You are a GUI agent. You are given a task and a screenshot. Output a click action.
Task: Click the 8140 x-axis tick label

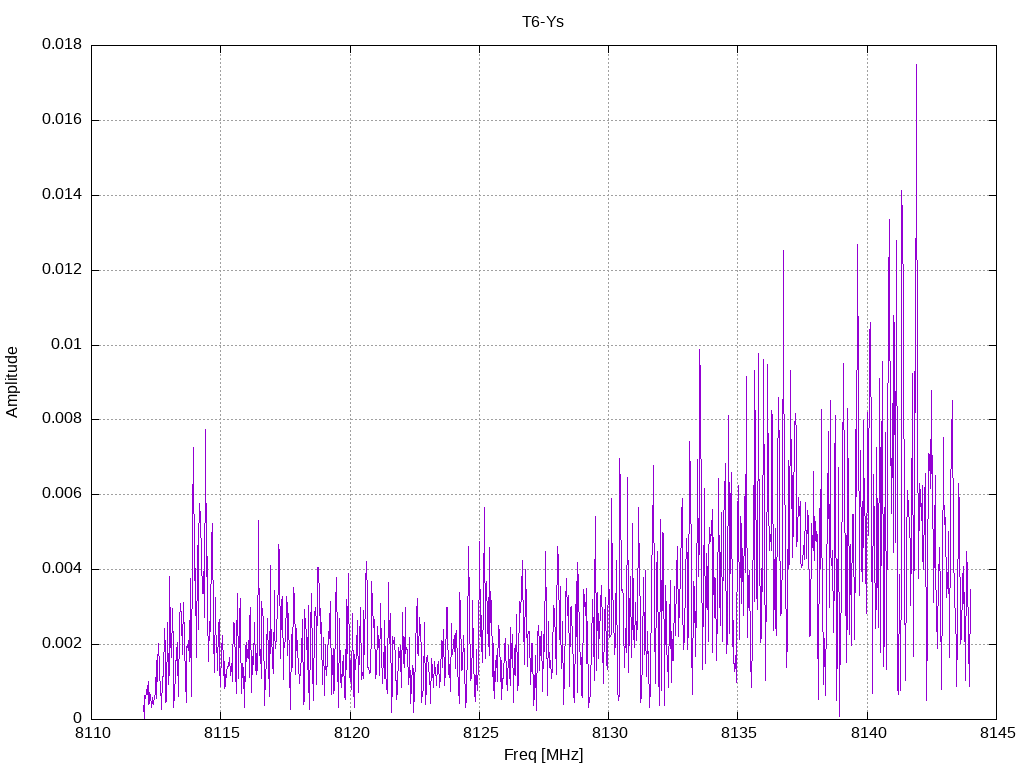point(868,733)
